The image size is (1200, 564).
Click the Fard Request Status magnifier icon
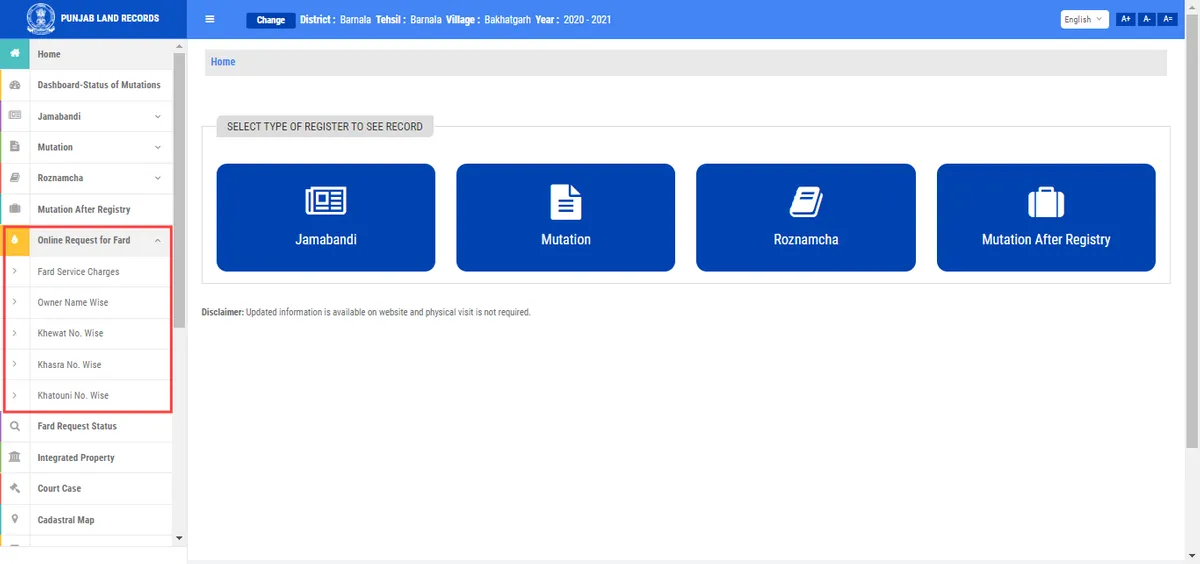coord(14,426)
